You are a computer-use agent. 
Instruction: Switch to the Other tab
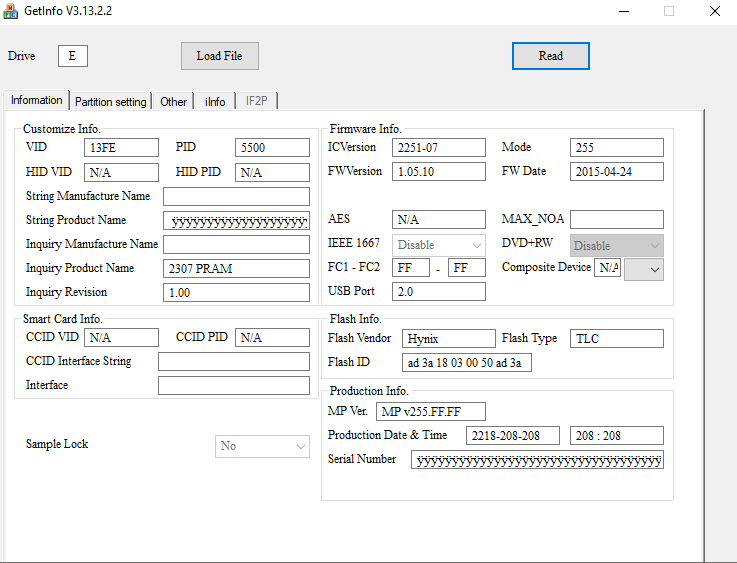tap(173, 102)
